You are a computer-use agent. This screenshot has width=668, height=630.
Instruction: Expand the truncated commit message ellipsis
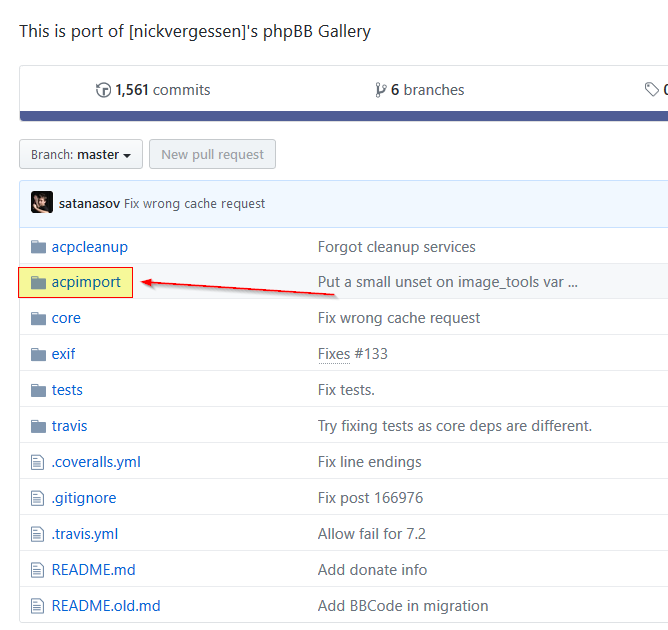[572, 283]
